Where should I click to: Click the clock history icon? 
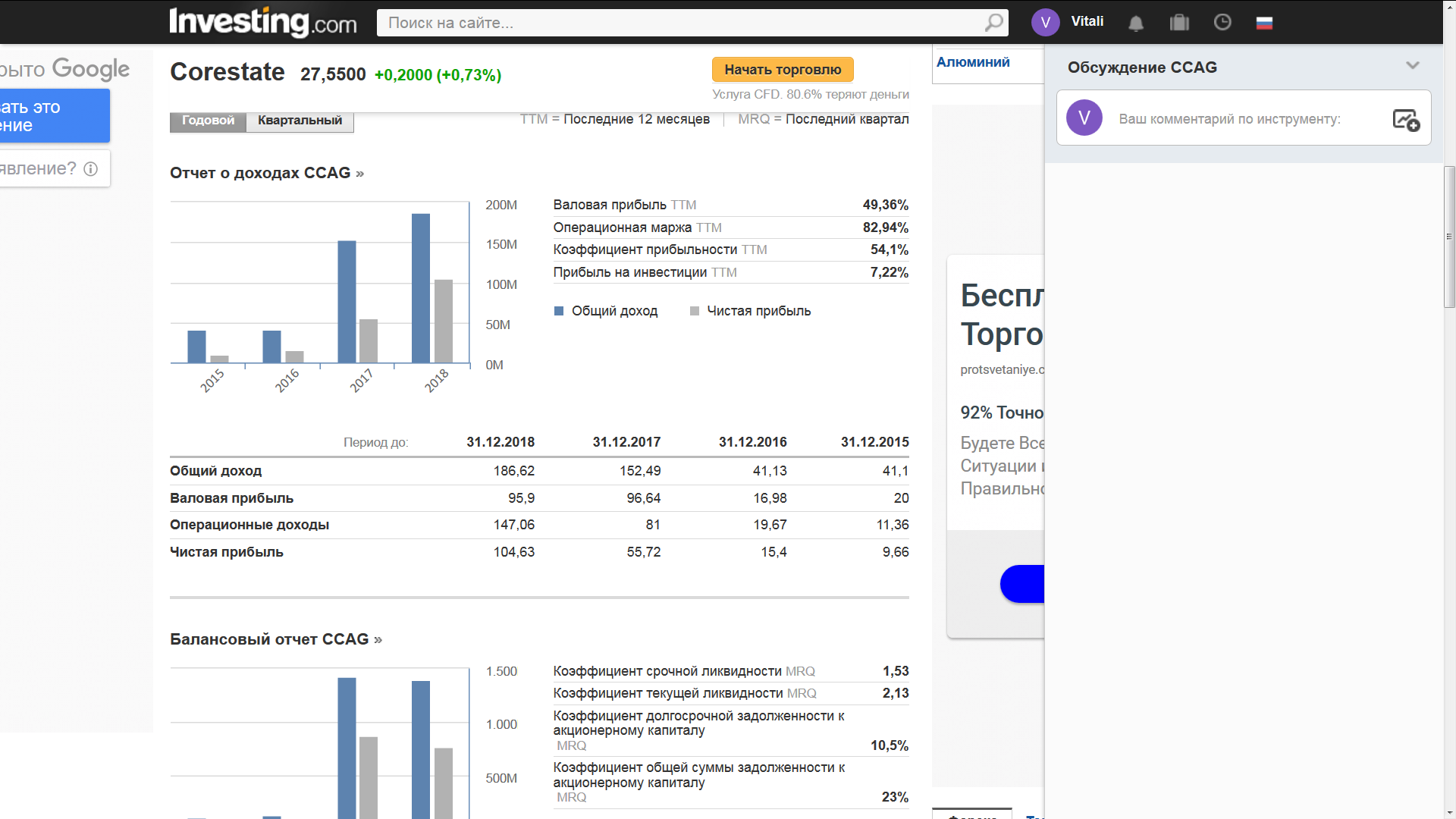pos(1222,23)
